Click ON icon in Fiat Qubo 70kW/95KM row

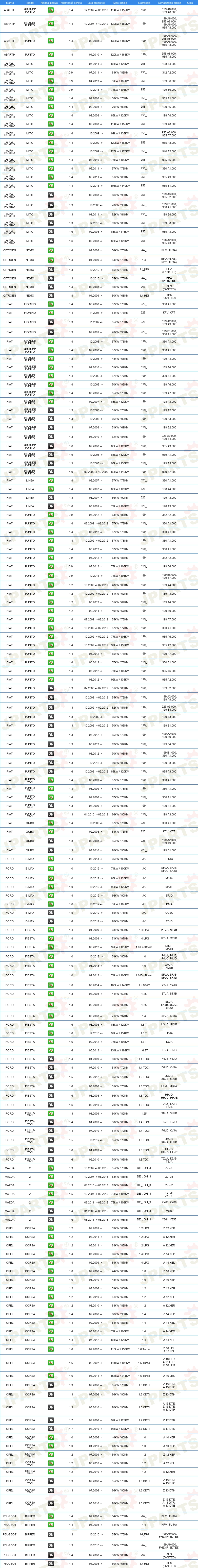(x=51, y=850)
